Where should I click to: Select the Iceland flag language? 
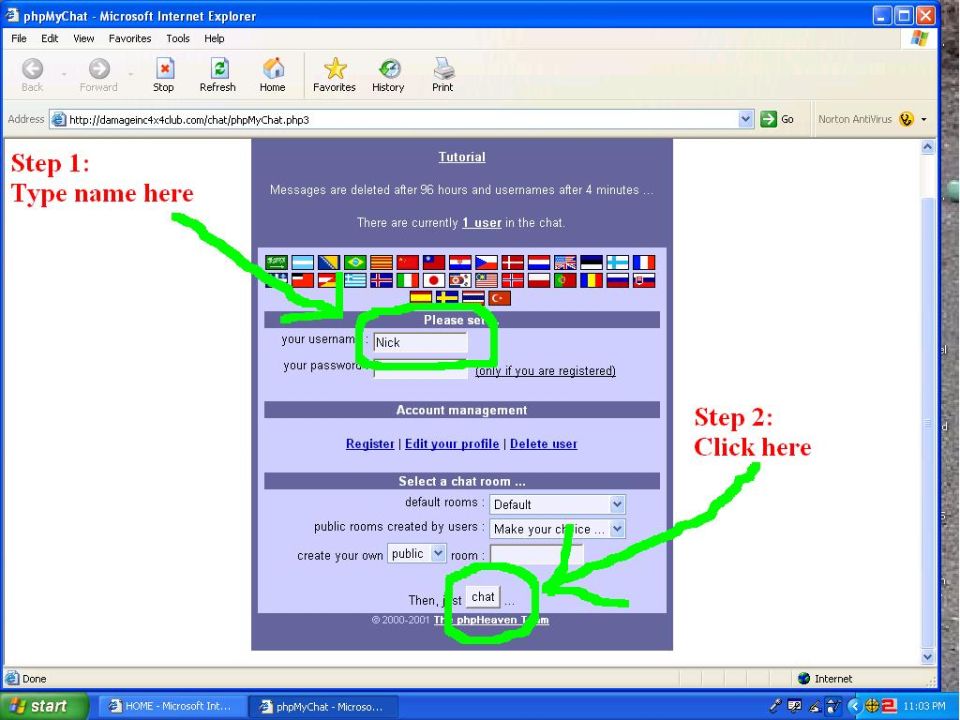[x=381, y=280]
